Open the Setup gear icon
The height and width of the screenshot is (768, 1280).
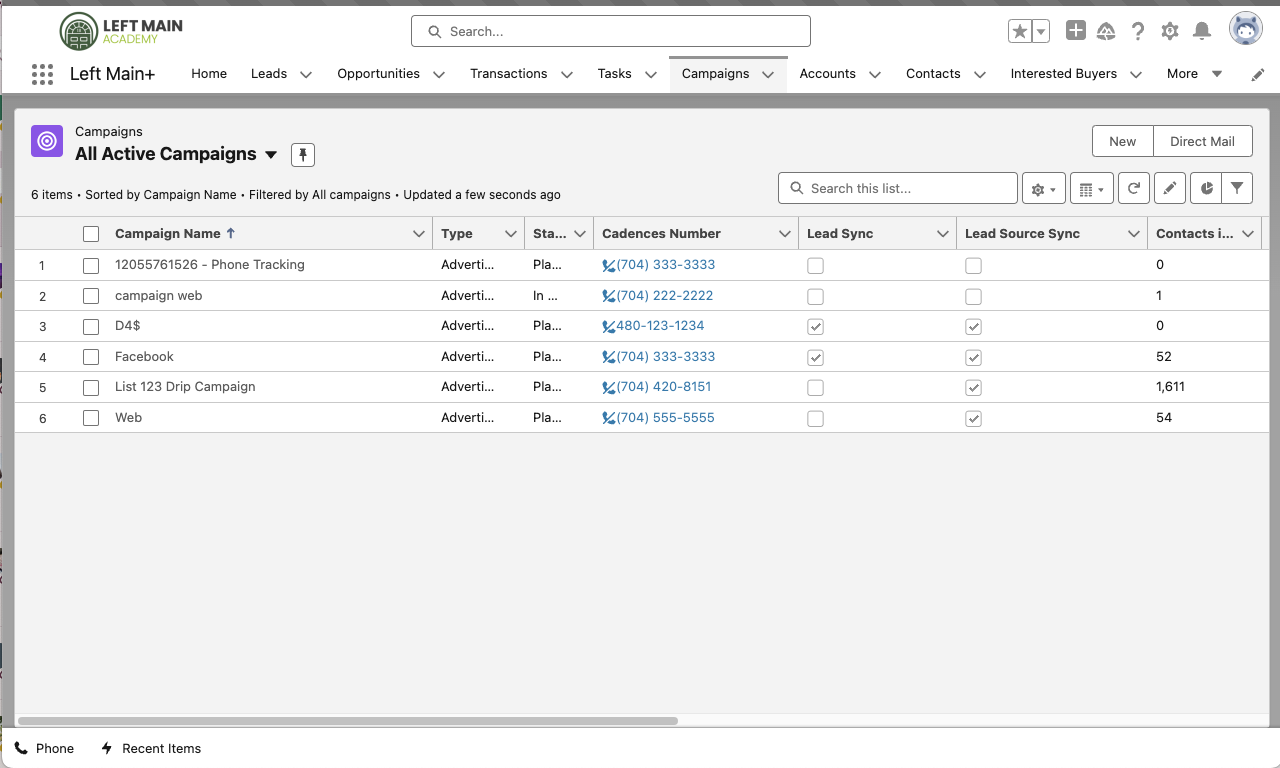[1170, 31]
